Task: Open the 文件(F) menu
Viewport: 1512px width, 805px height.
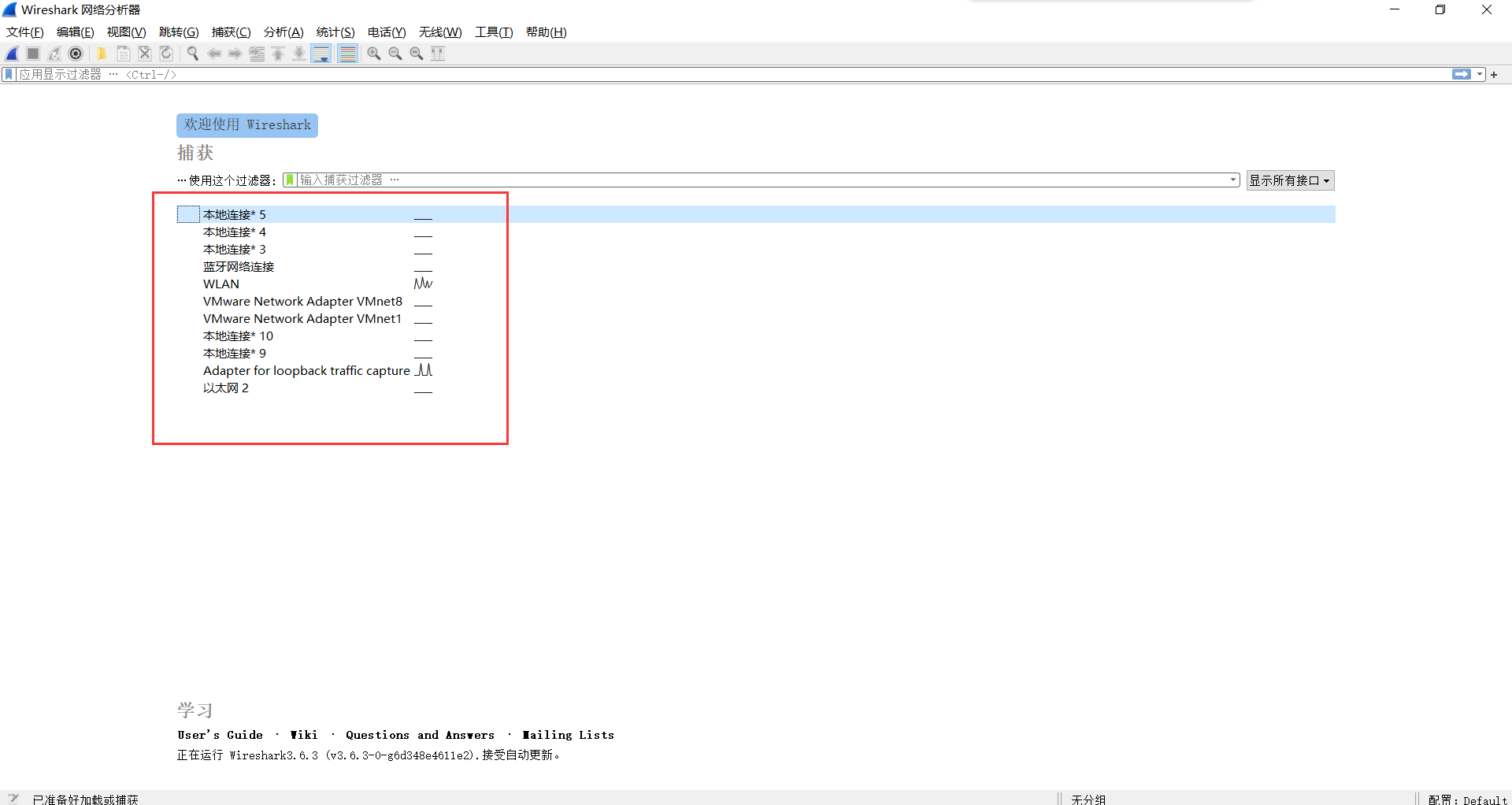Action: [25, 32]
